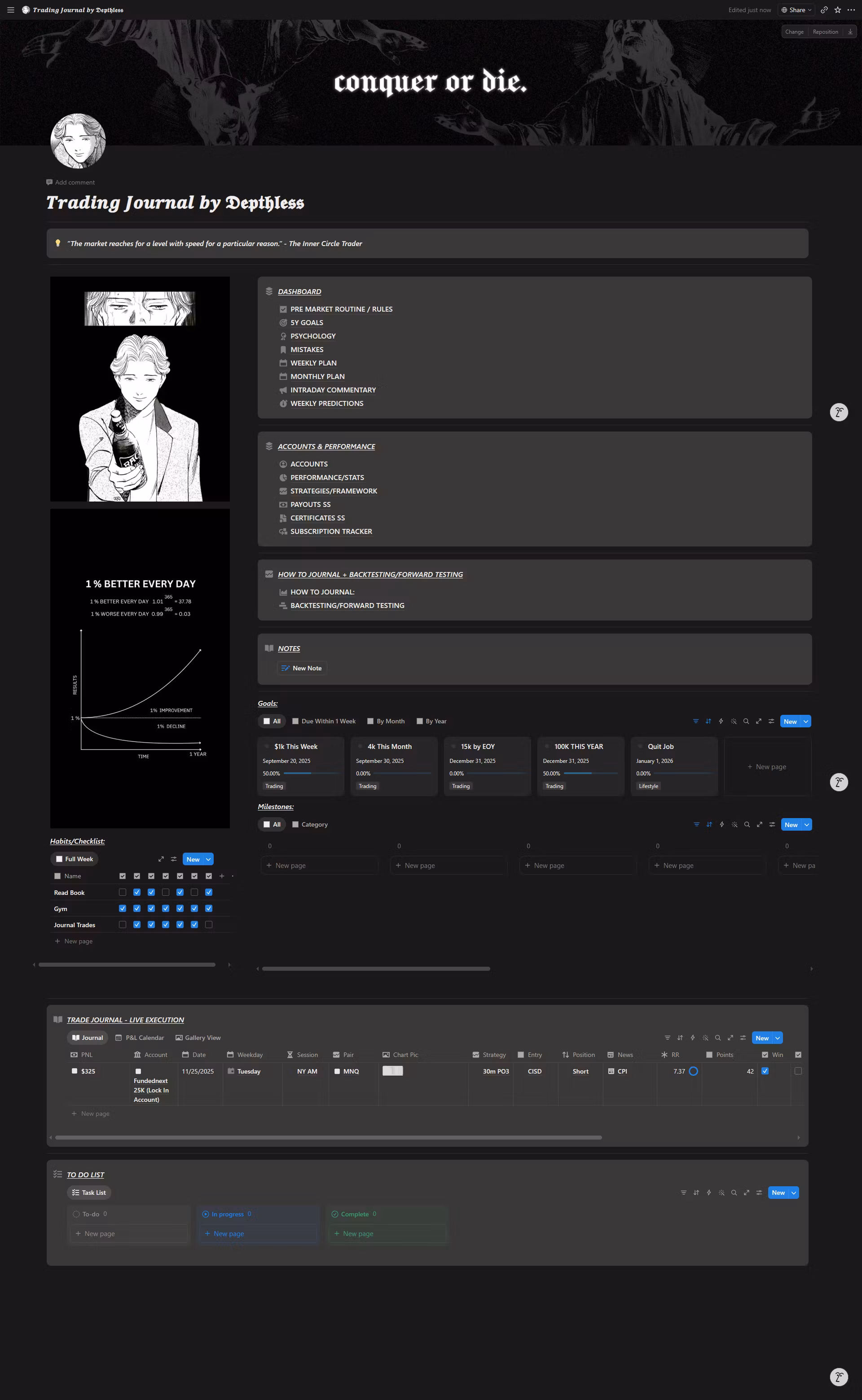Image resolution: width=862 pixels, height=1400 pixels.
Task: Click $1k This Week progress bar
Action: 311,774
